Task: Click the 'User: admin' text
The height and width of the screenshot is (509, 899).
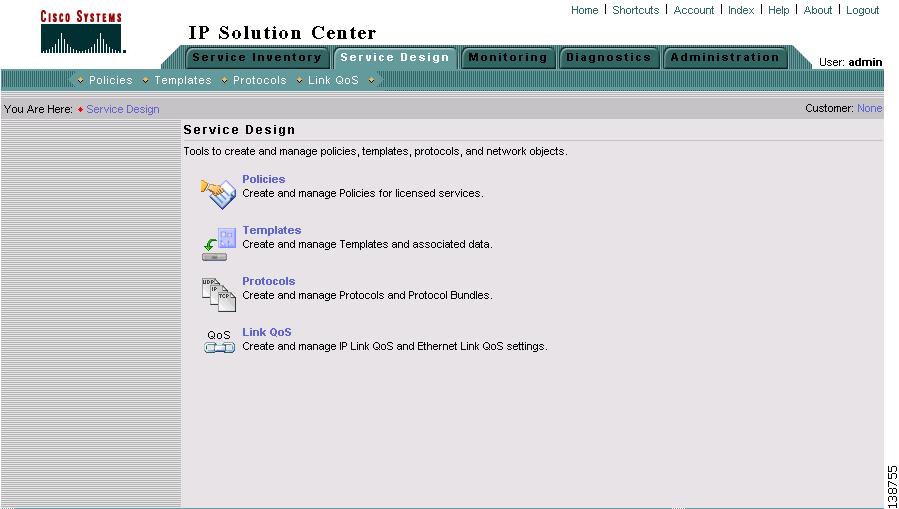Action: click(850, 62)
